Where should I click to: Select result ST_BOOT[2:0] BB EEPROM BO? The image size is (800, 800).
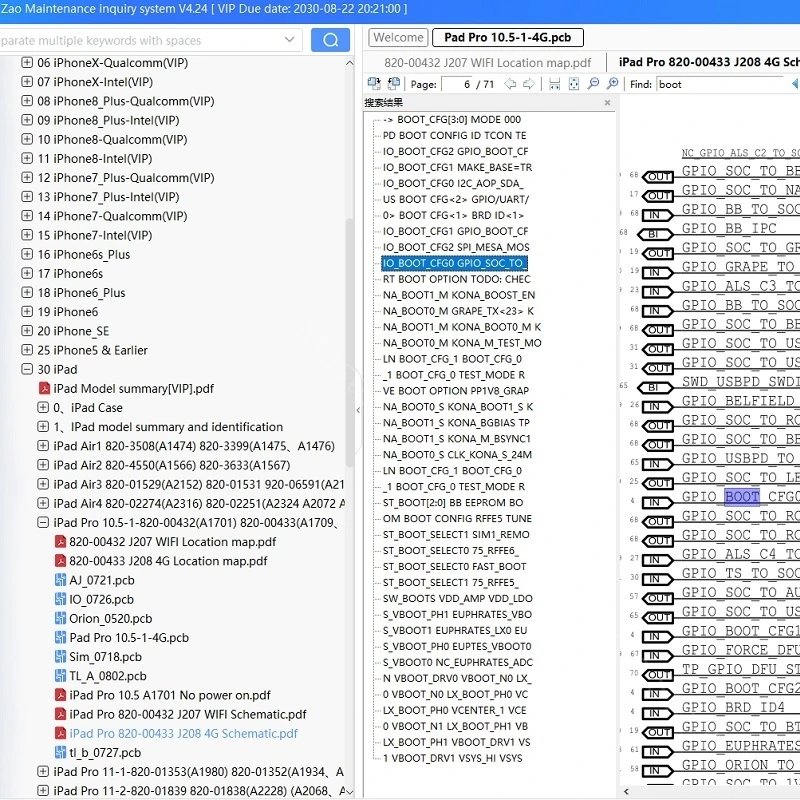click(x=453, y=503)
